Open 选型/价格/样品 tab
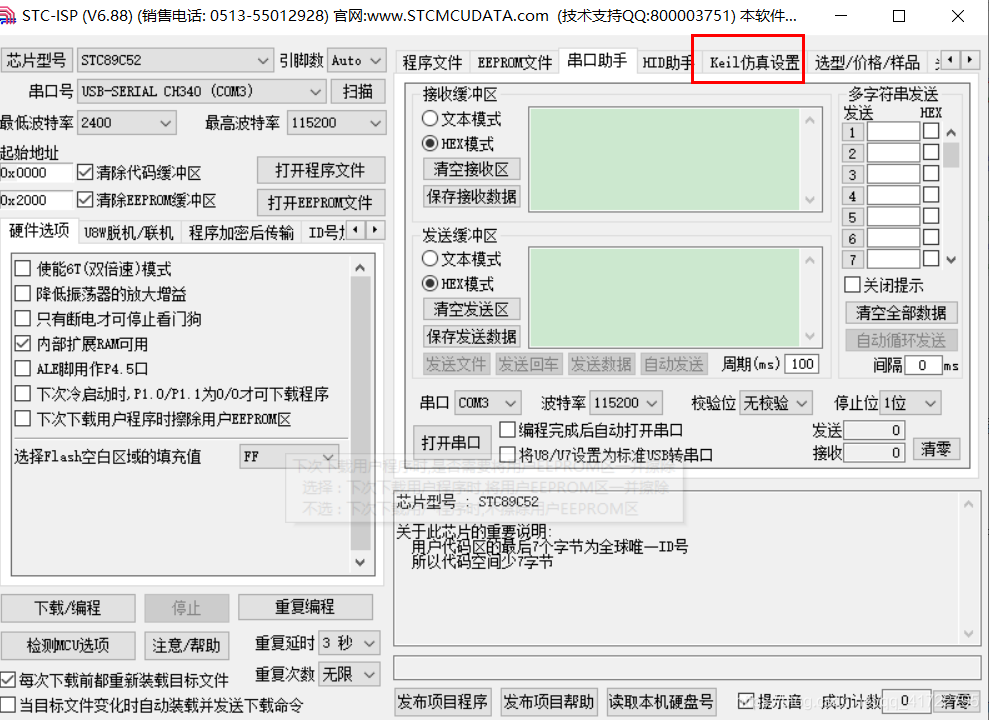Screen dimensions: 989x720 coord(867,62)
